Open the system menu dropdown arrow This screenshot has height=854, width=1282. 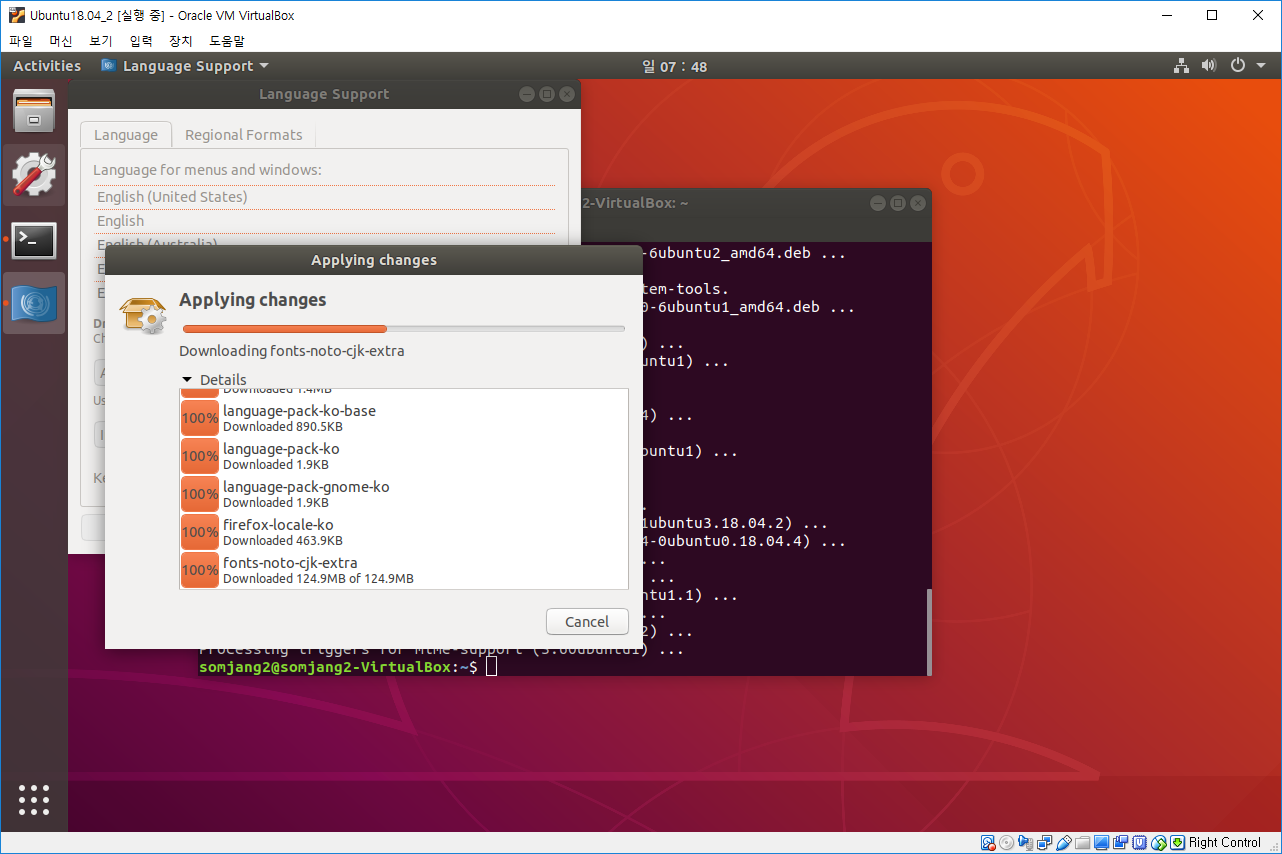pos(1261,66)
